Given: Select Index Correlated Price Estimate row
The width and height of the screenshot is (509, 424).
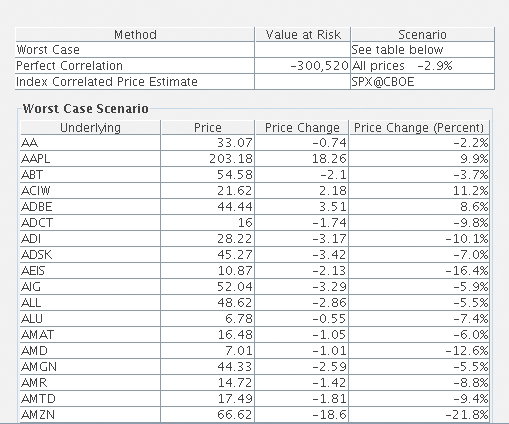Looking at the screenshot, I should (255, 82).
